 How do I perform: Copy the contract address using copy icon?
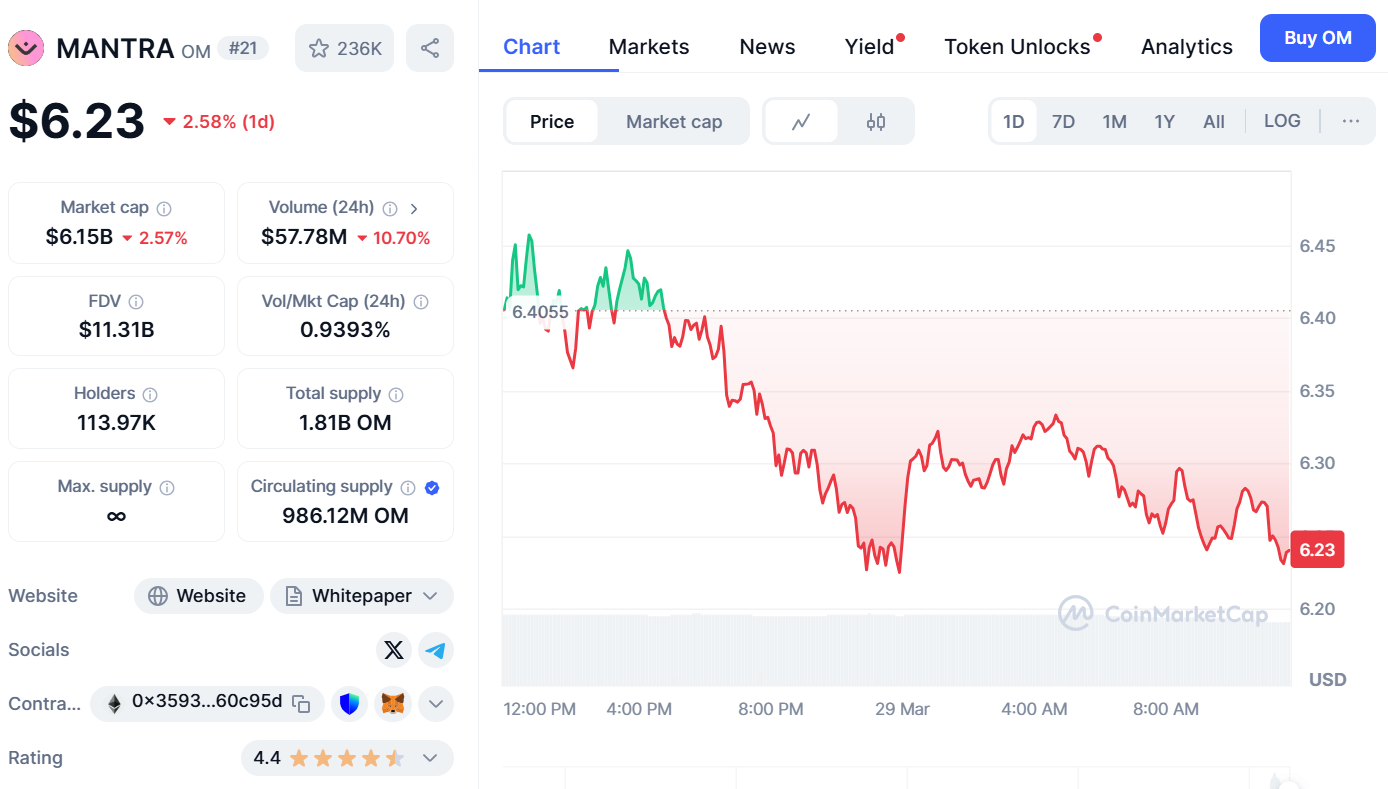pos(301,704)
